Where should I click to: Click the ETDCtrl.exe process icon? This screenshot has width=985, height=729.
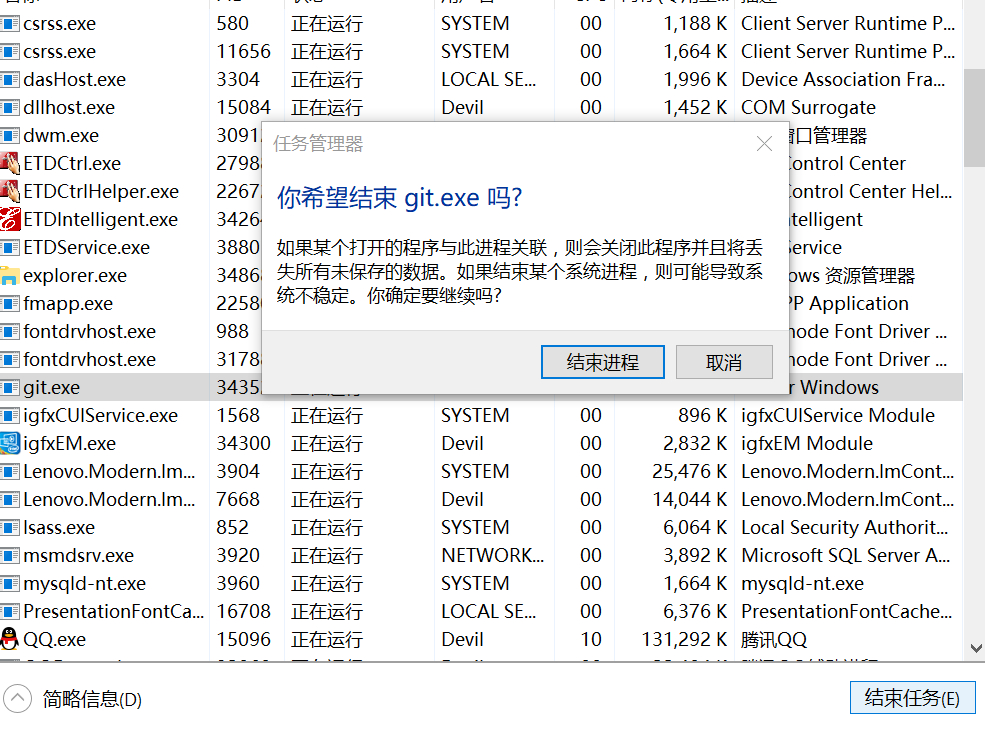coord(10,163)
